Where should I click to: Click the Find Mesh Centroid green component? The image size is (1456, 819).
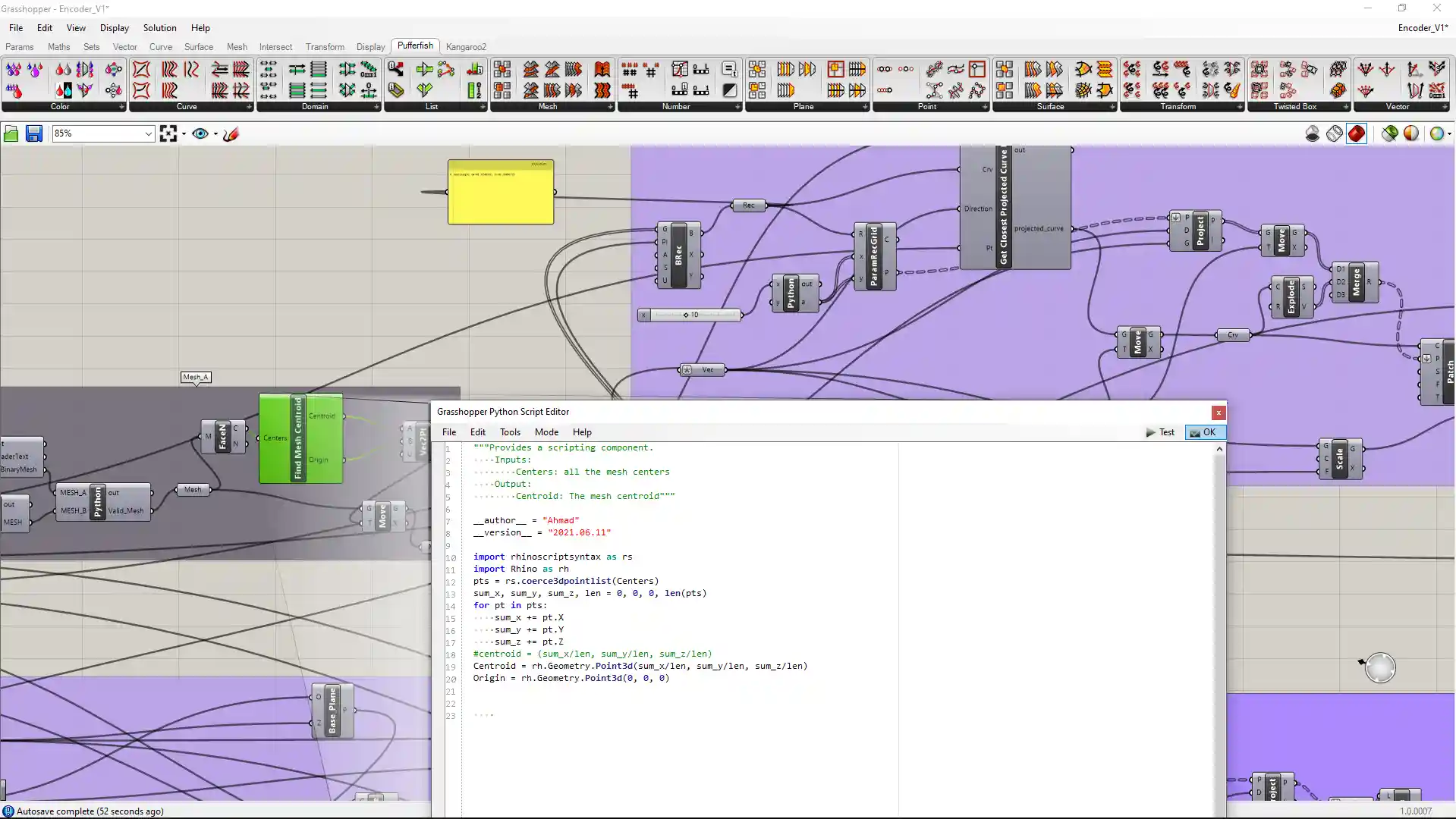click(x=297, y=438)
